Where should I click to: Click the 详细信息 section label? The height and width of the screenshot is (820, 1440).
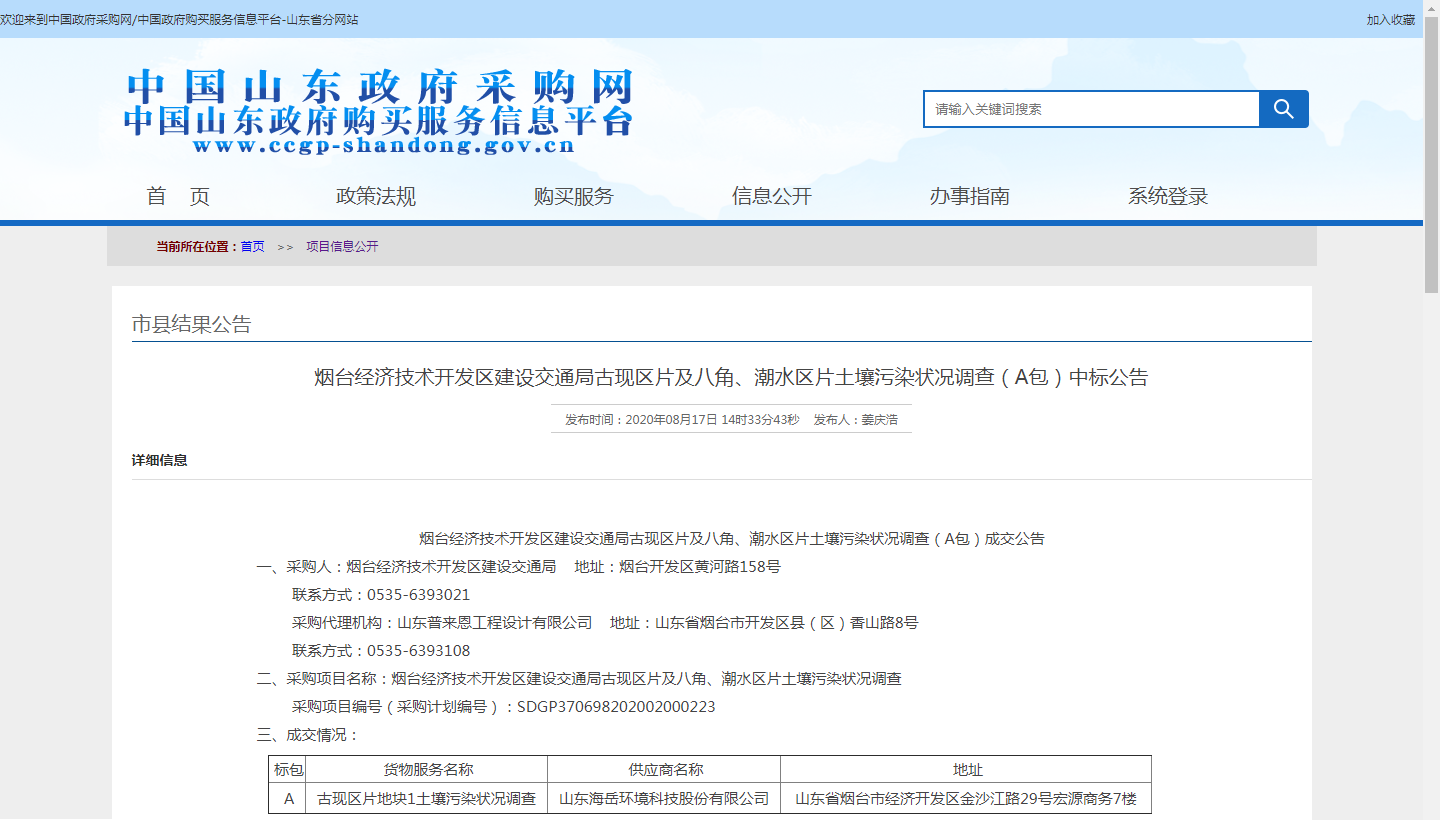click(160, 461)
